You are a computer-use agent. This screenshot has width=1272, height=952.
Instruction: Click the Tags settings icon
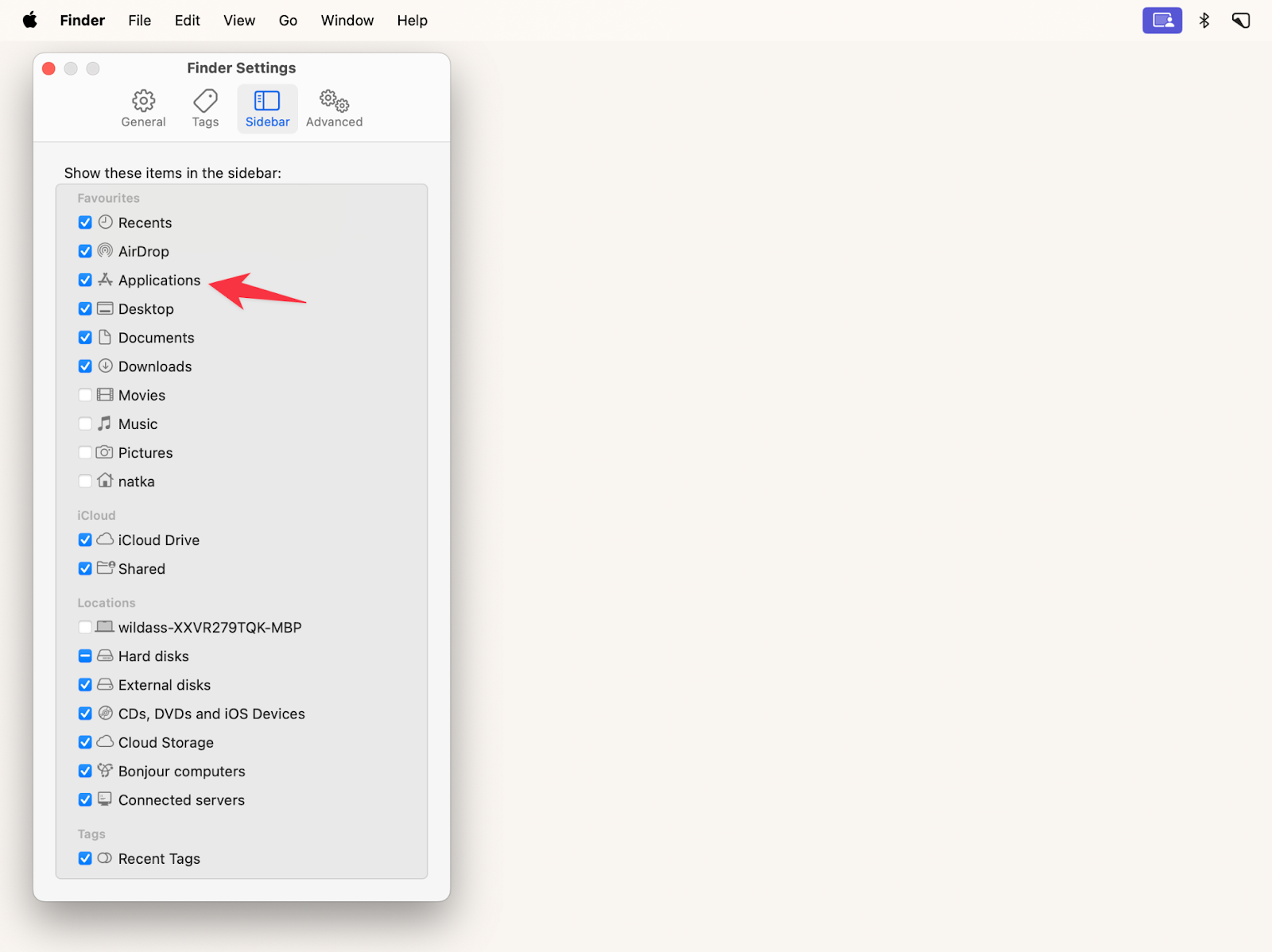[x=204, y=101]
